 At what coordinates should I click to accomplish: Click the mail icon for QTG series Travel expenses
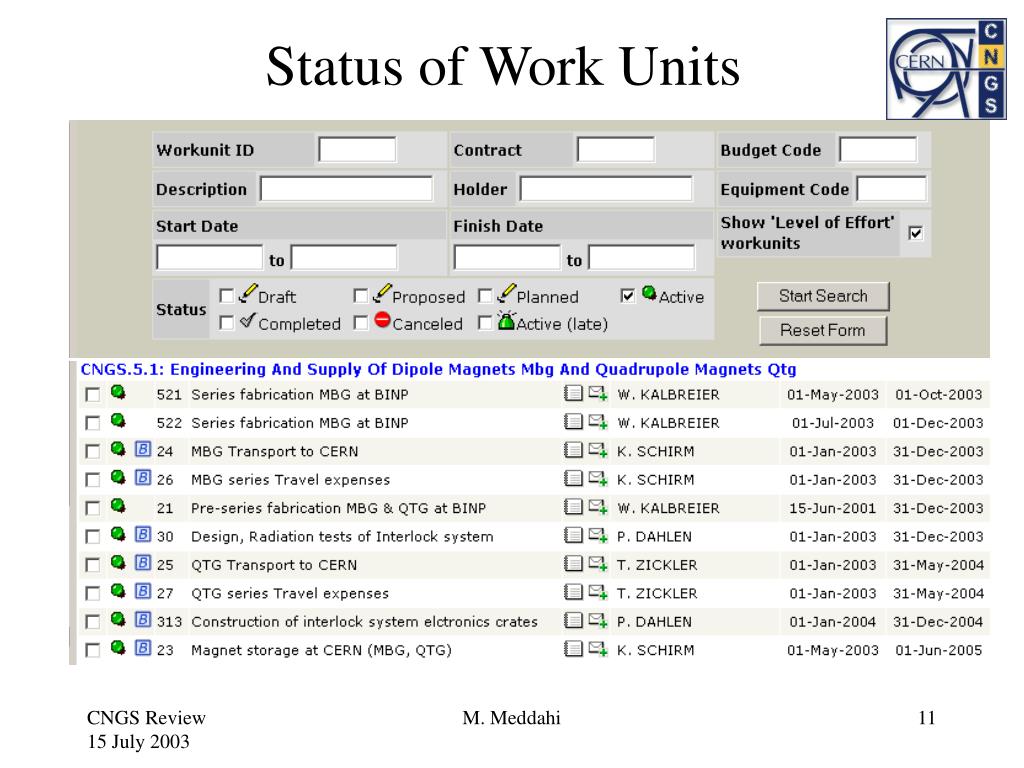pos(598,592)
